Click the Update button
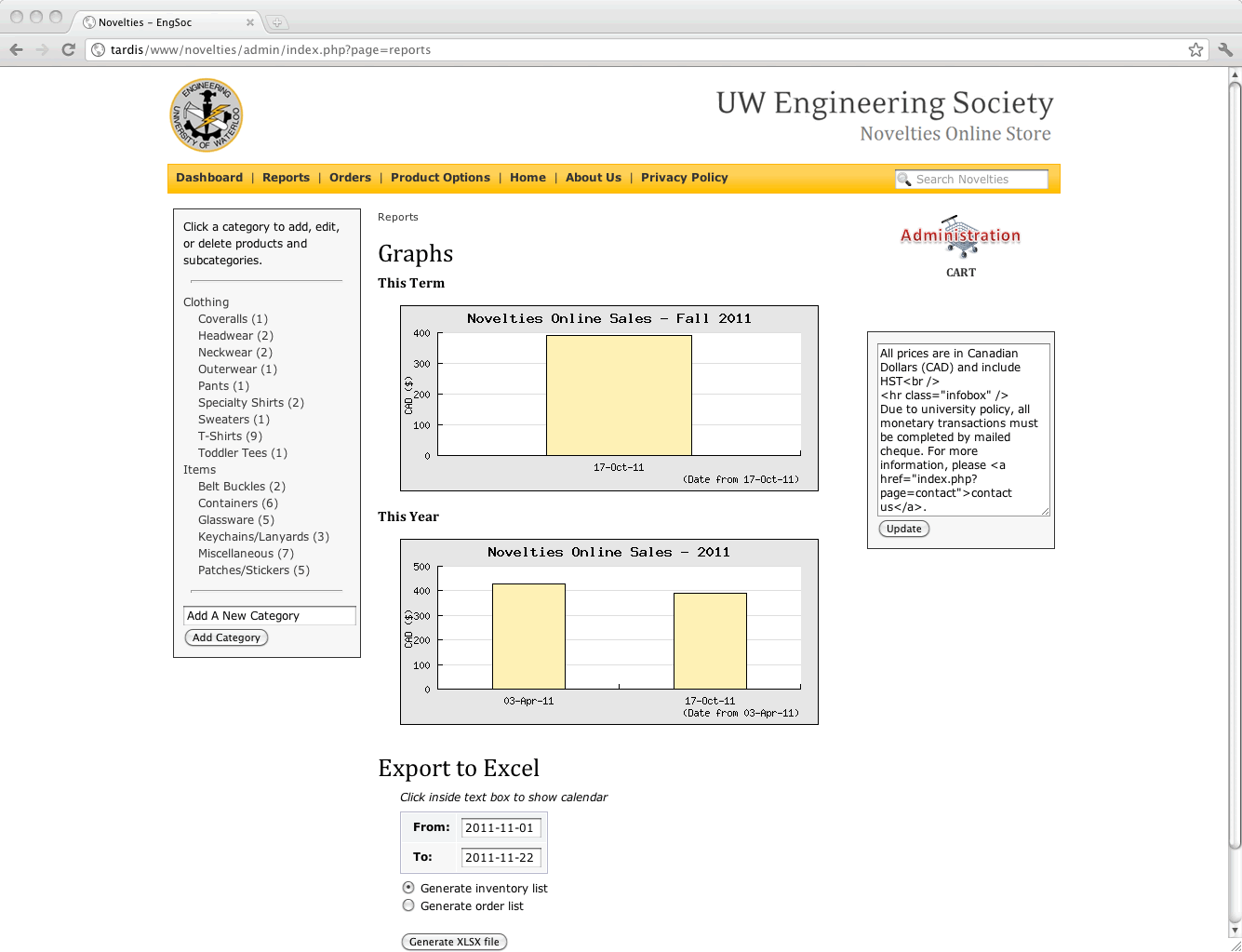1242x952 pixels. (904, 529)
